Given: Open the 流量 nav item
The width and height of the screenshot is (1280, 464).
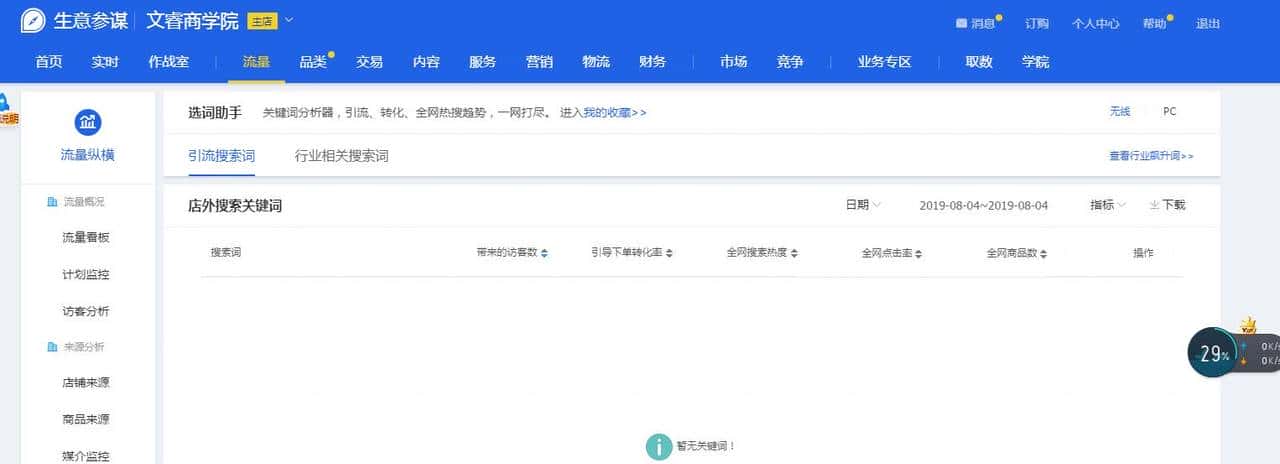Looking at the screenshot, I should point(256,62).
